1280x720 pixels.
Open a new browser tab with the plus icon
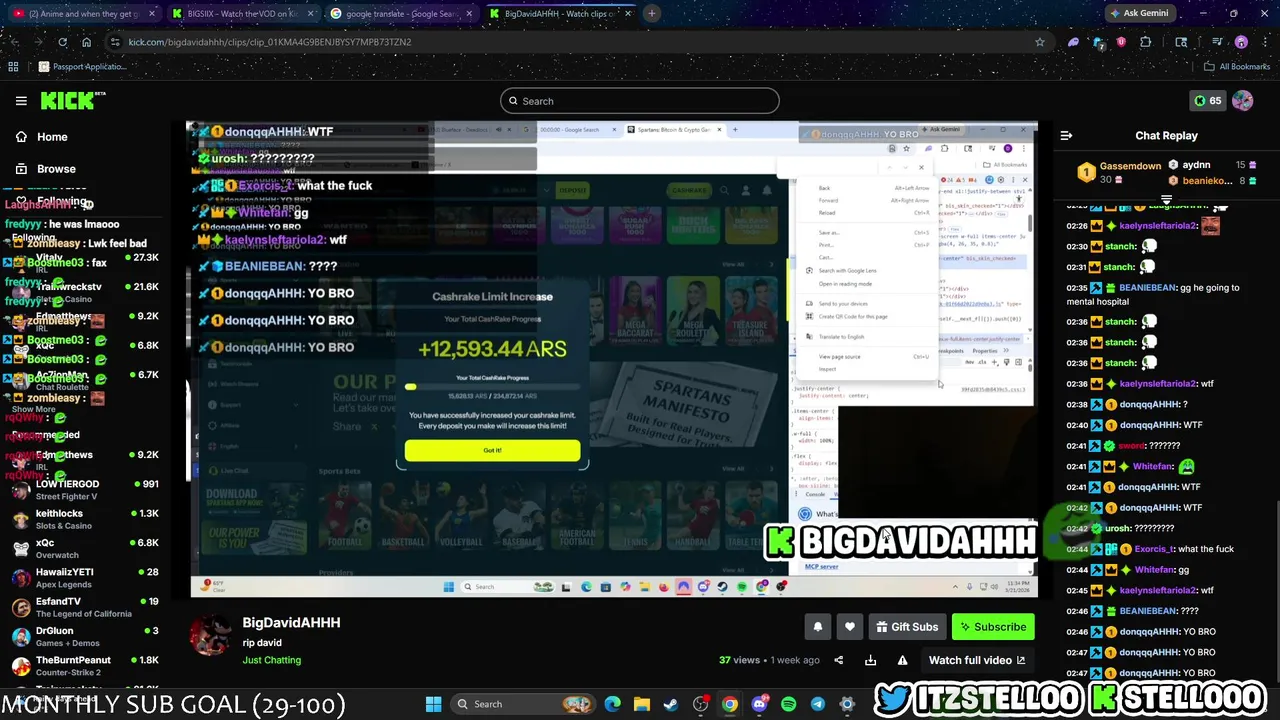tap(651, 13)
